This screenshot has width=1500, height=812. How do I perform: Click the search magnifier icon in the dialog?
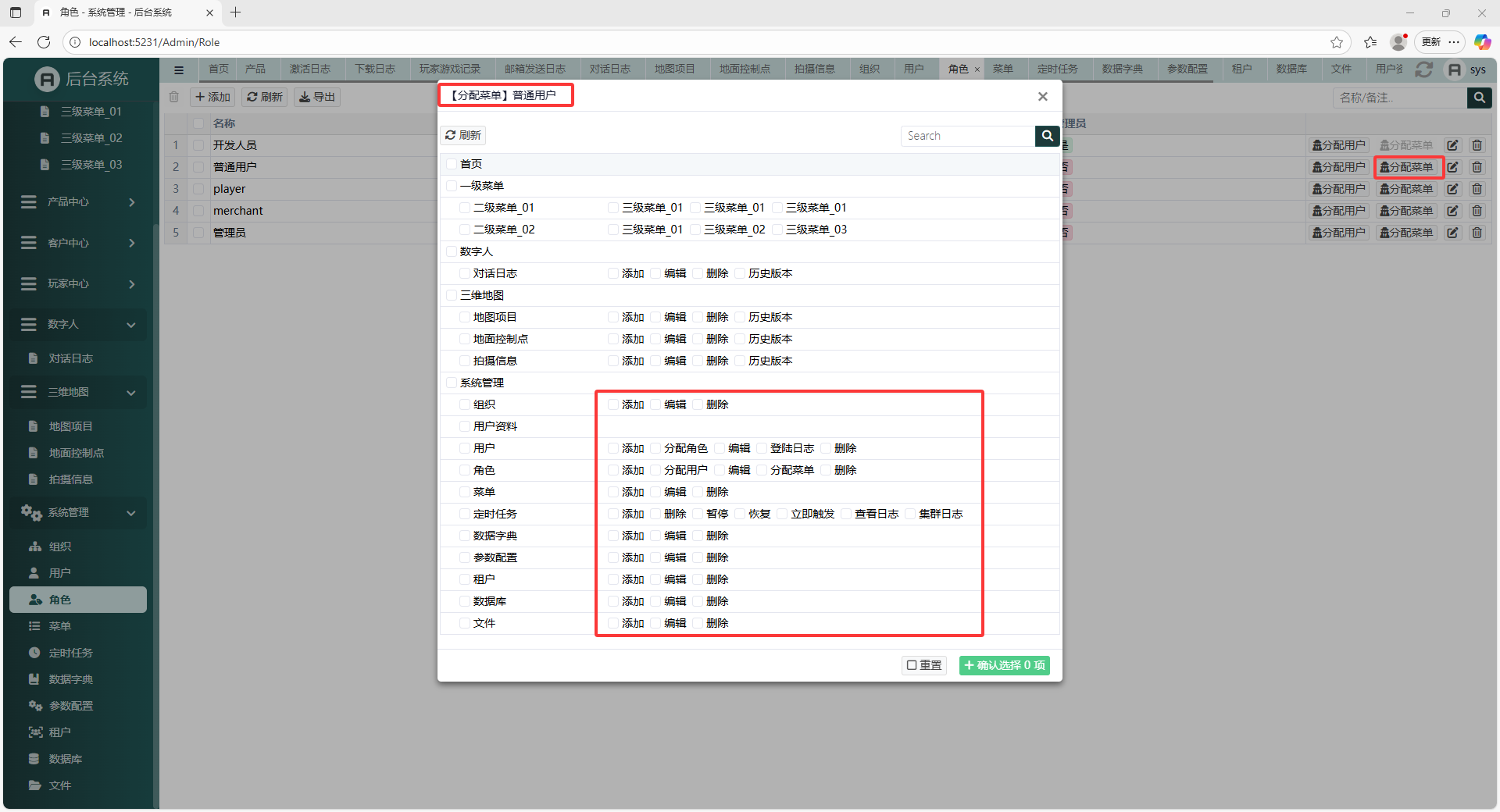point(1047,136)
